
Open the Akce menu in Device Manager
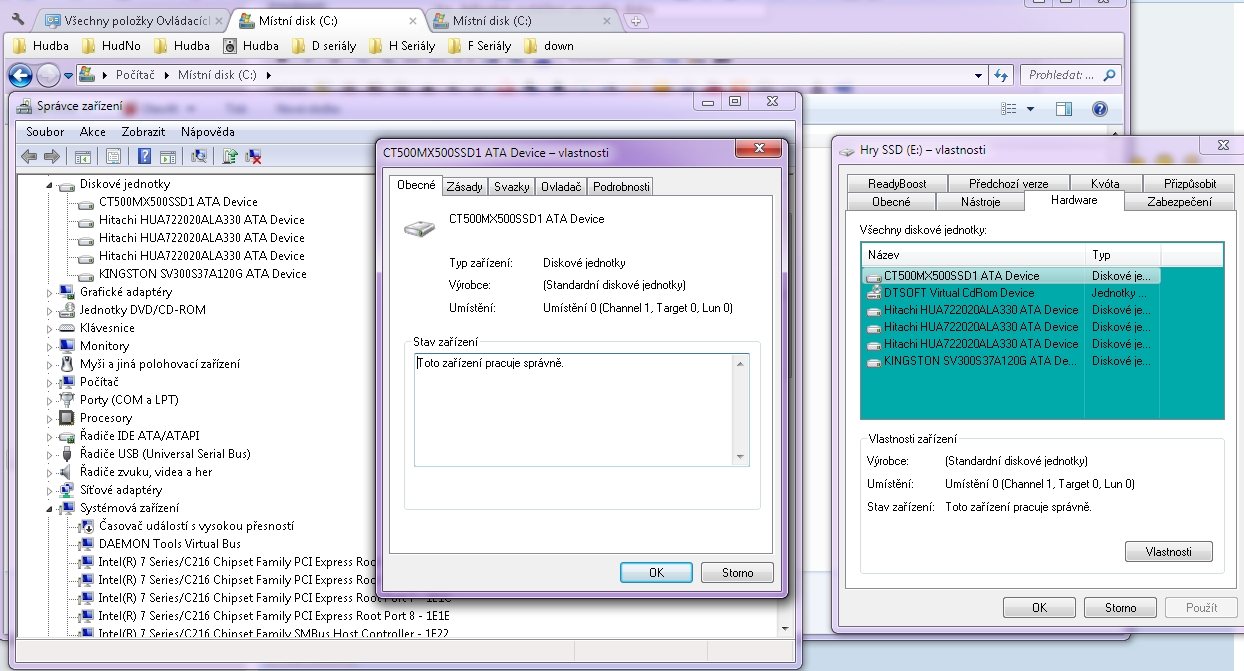tap(92, 132)
